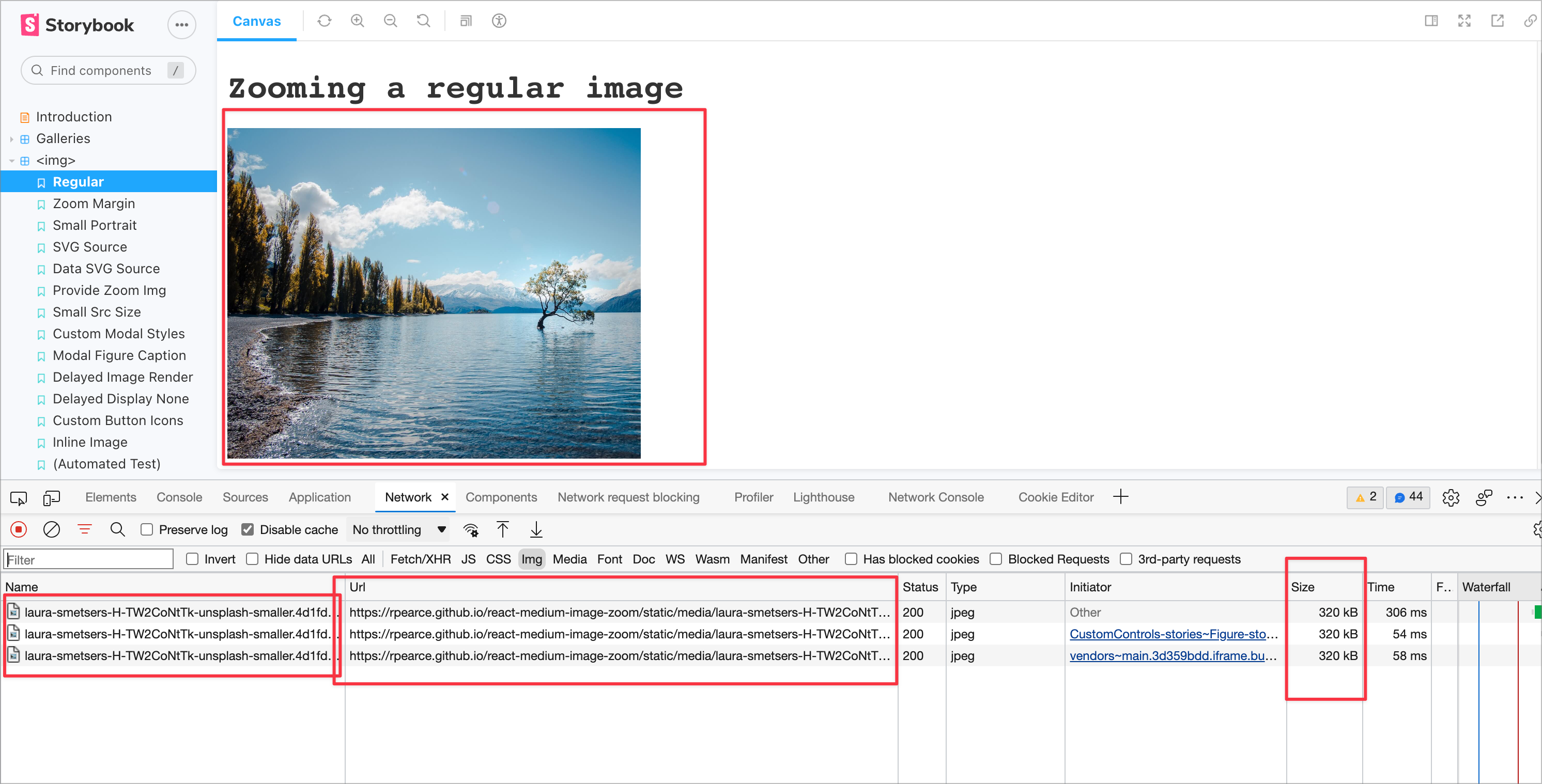Switch to the Console tab in DevTools

click(179, 497)
